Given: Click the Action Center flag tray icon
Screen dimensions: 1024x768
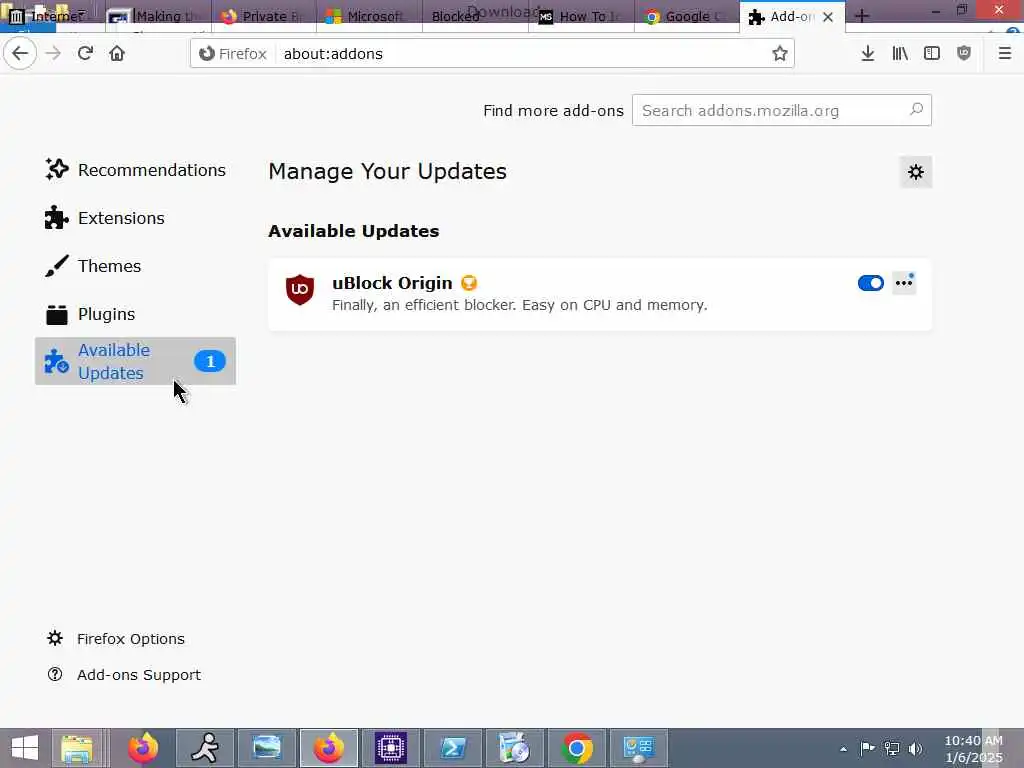Looking at the screenshot, I should click(867, 748).
